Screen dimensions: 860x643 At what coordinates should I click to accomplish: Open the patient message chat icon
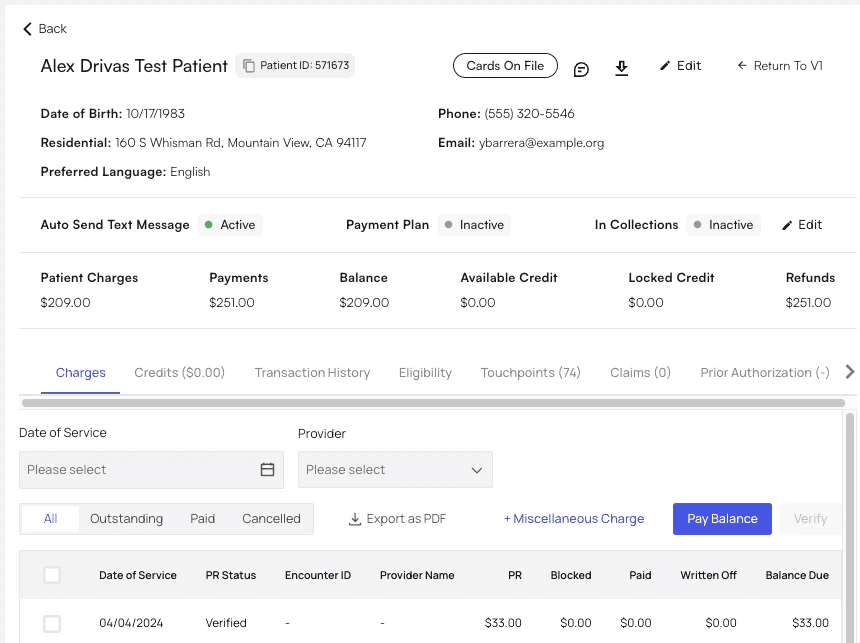(581, 68)
